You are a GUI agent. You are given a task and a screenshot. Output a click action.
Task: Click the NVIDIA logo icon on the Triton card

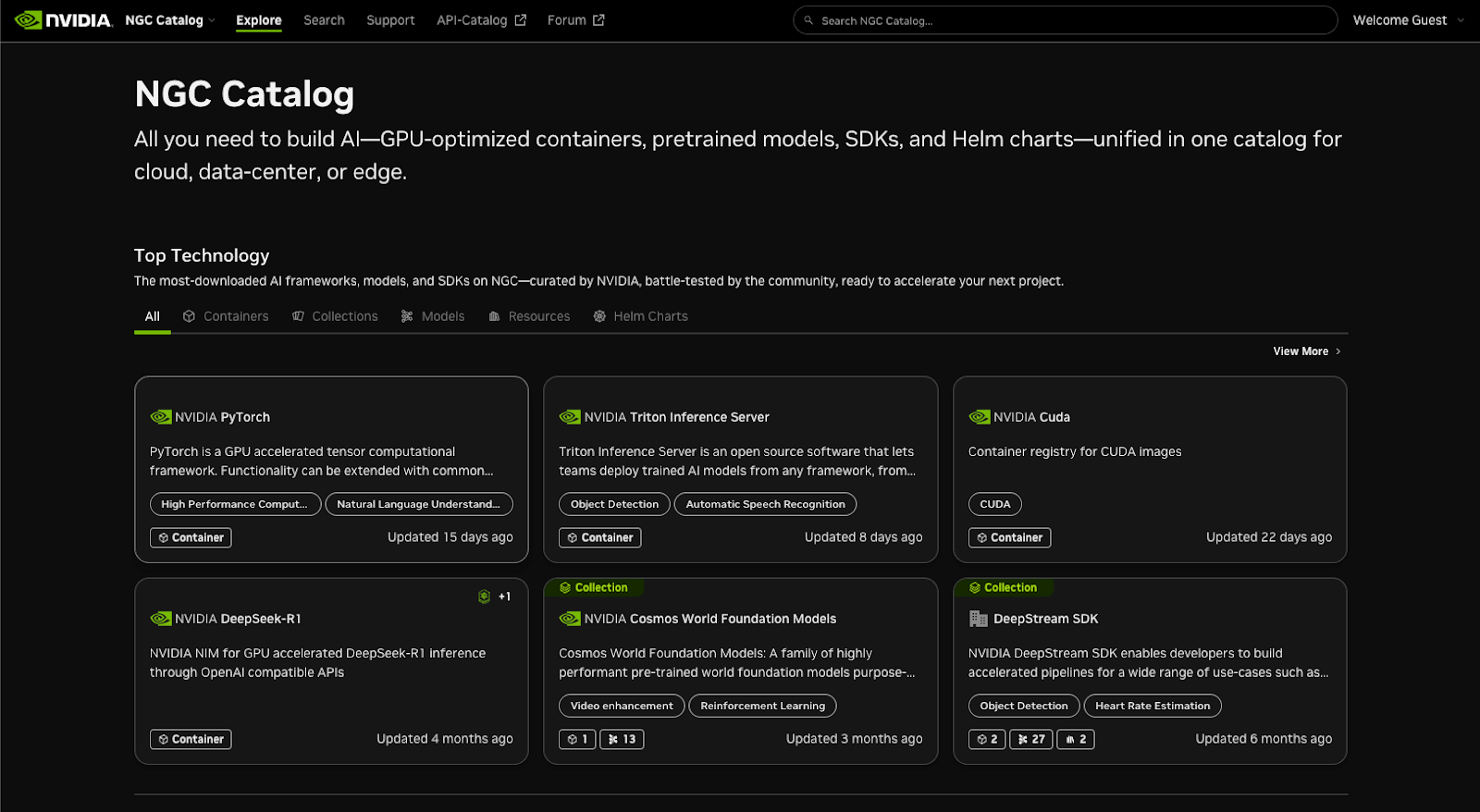(570, 417)
